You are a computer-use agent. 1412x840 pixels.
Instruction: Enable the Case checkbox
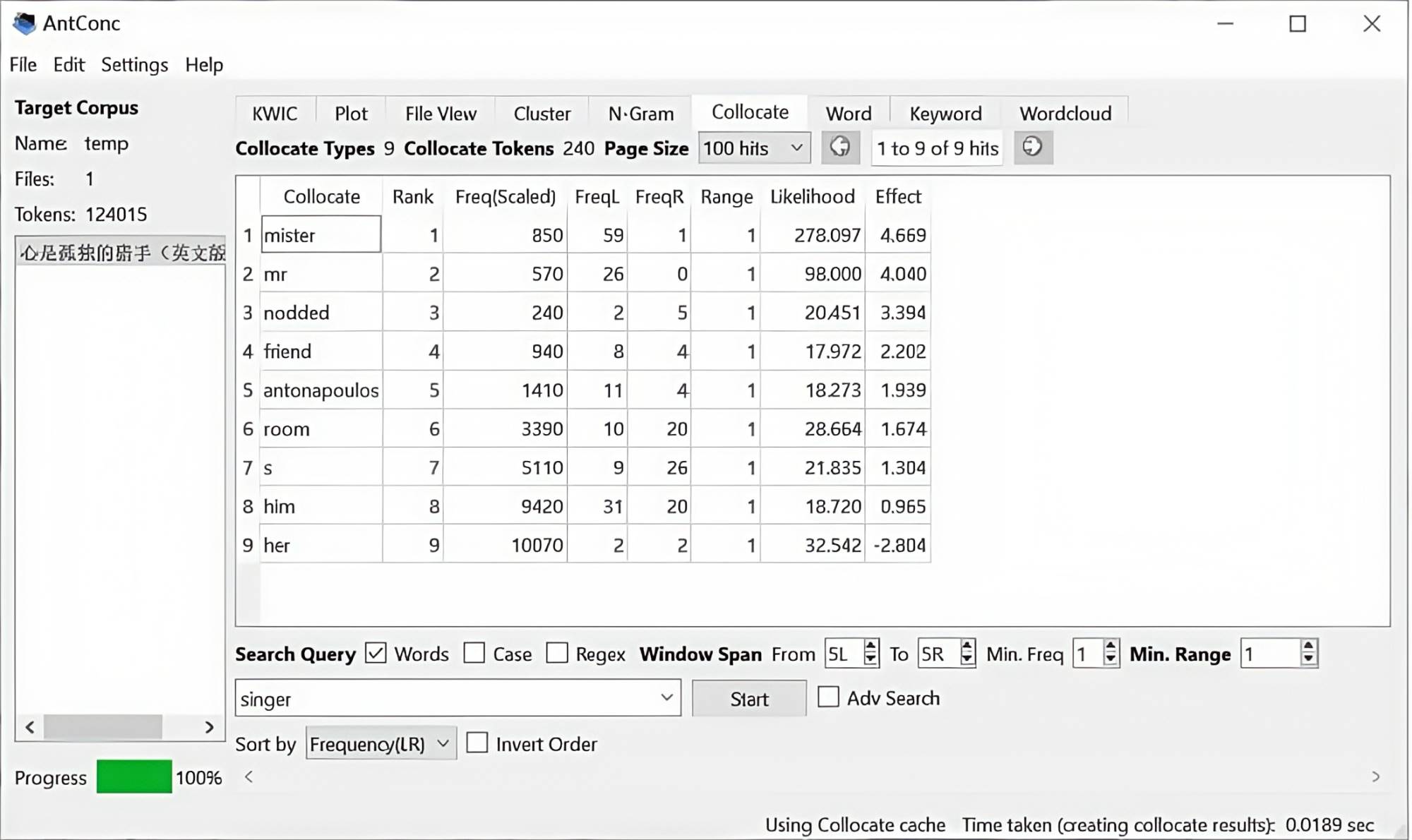pos(474,654)
